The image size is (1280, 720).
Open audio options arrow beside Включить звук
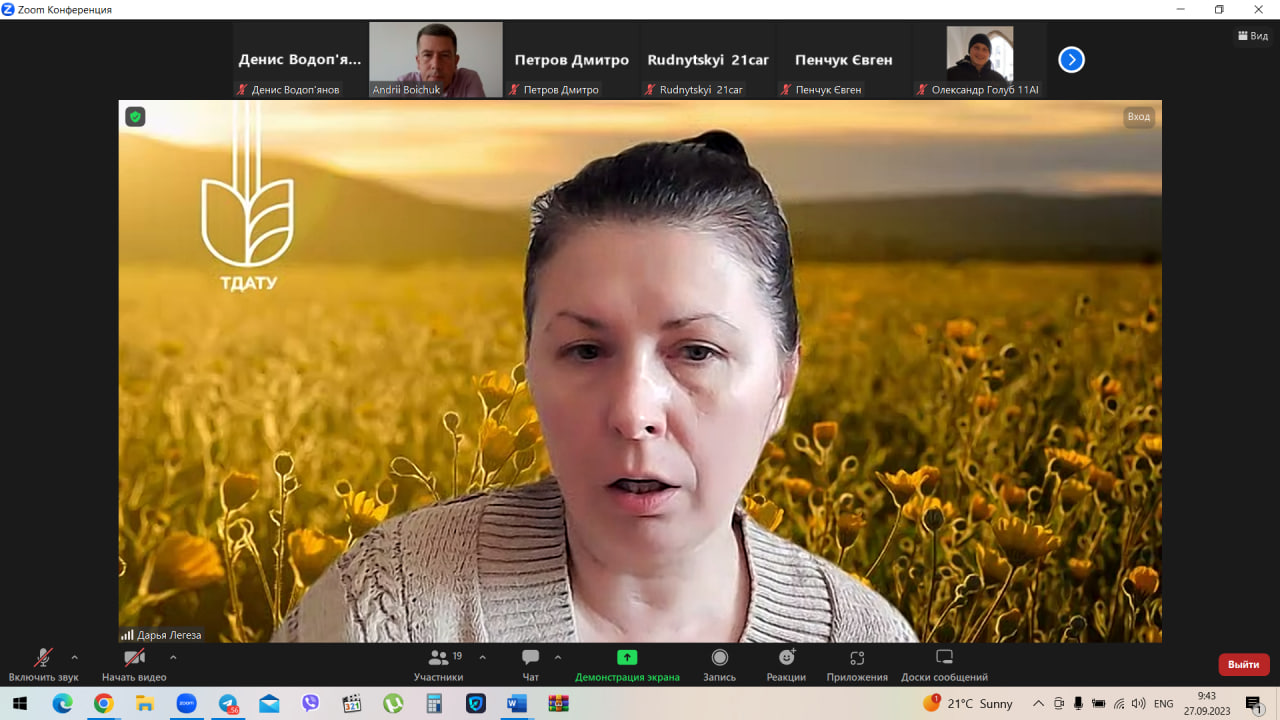pyautogui.click(x=74, y=657)
